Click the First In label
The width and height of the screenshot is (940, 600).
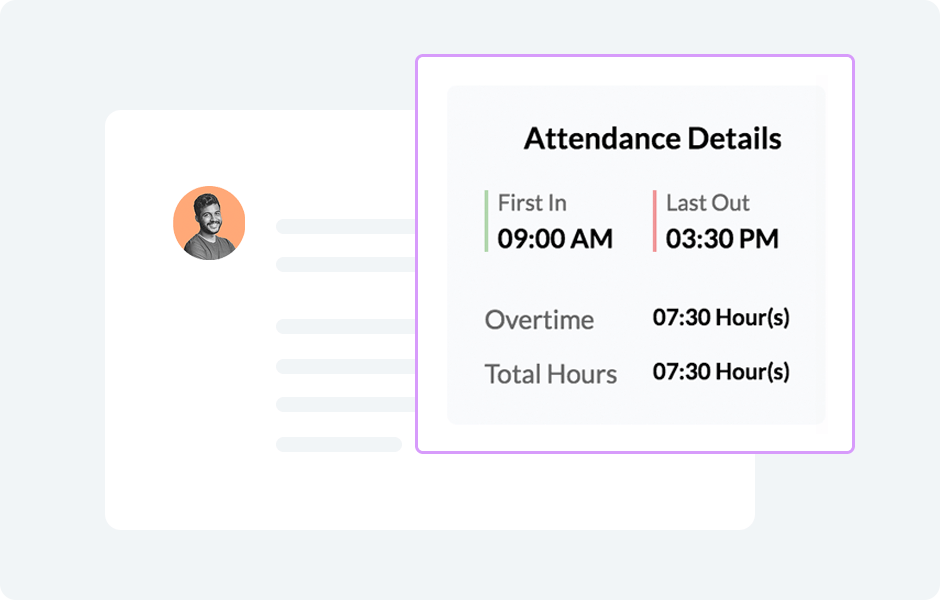(x=532, y=203)
